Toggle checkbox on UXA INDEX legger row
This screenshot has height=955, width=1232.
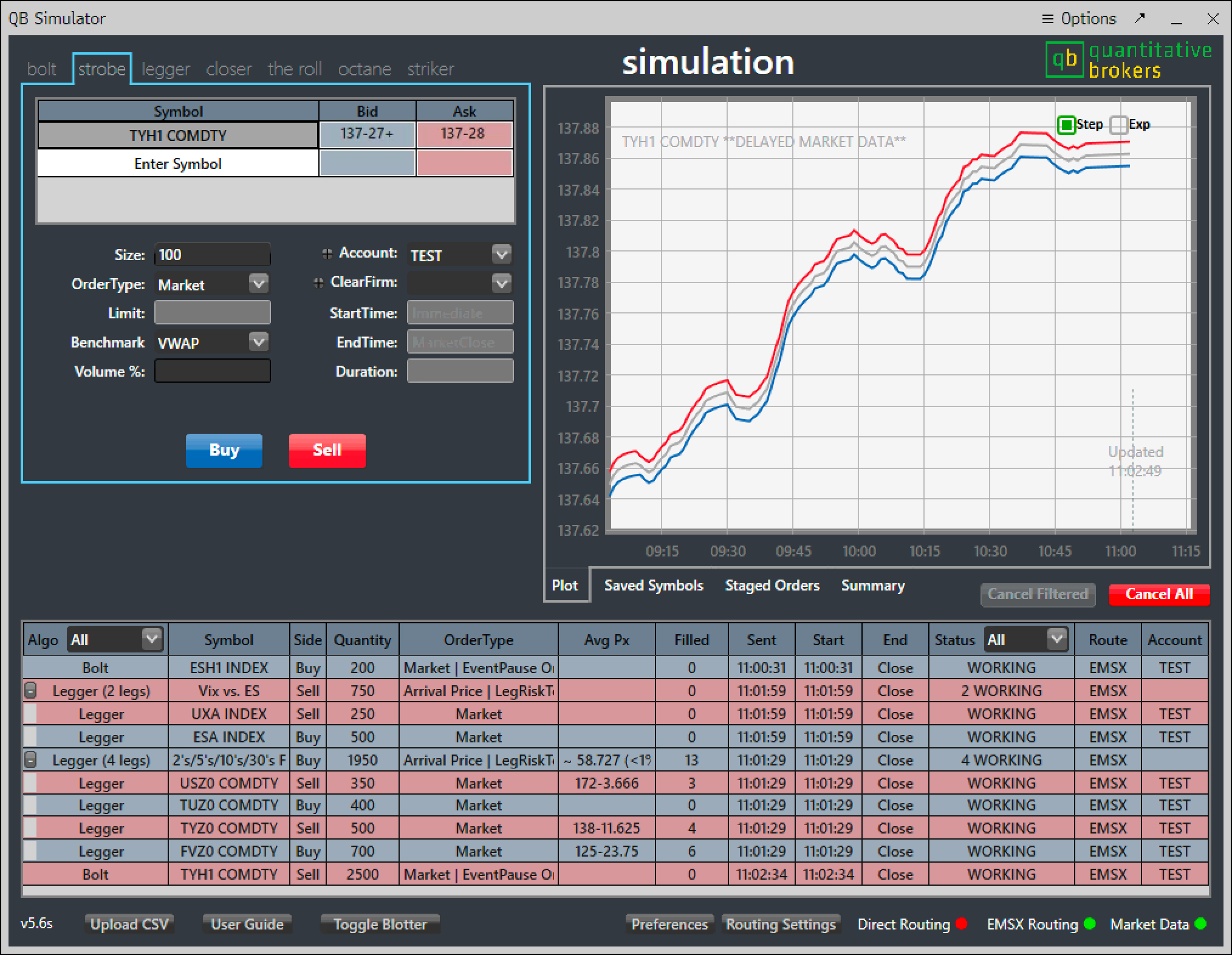pyautogui.click(x=30, y=714)
